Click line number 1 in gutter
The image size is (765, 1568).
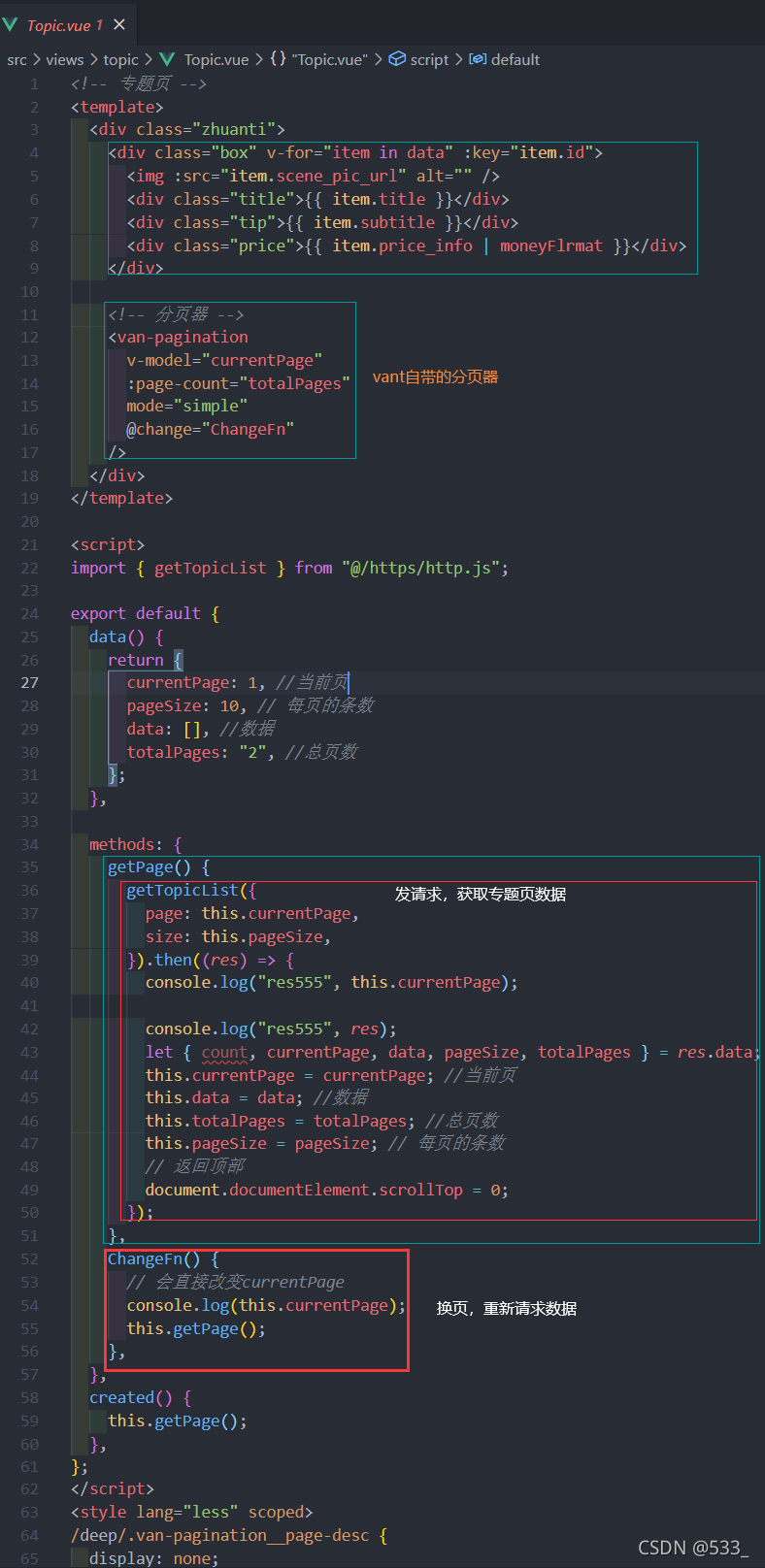pyautogui.click(x=34, y=84)
